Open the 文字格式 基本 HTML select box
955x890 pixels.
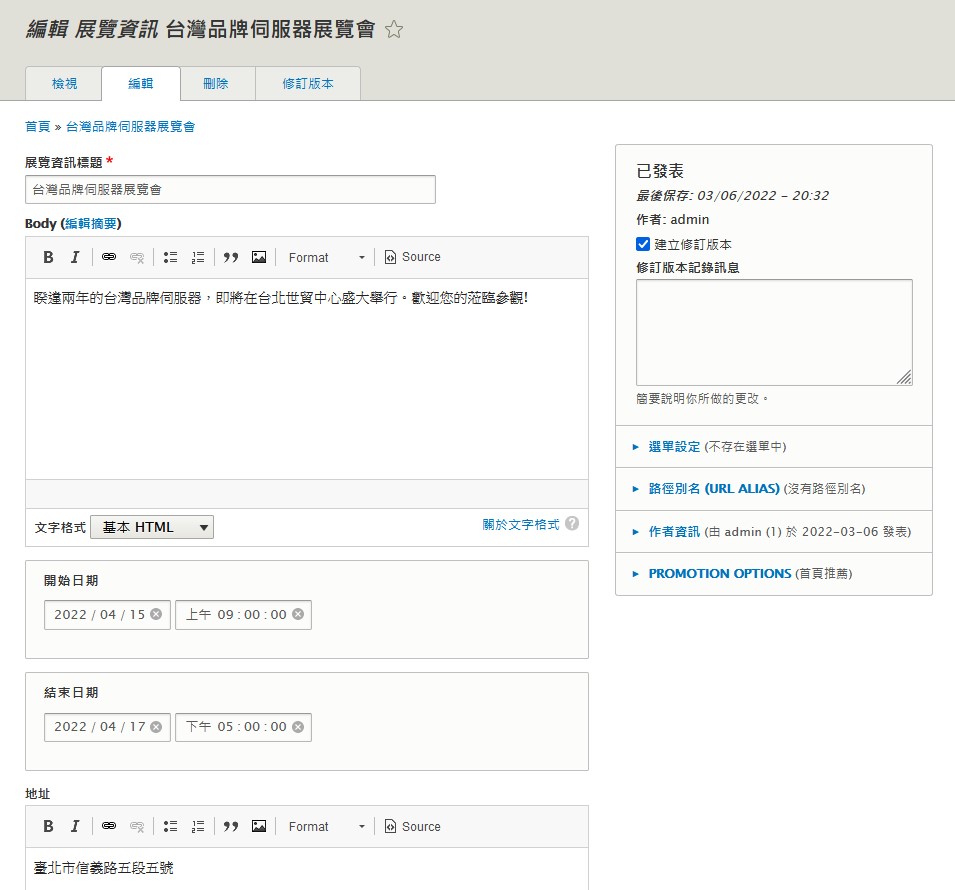[x=152, y=527]
